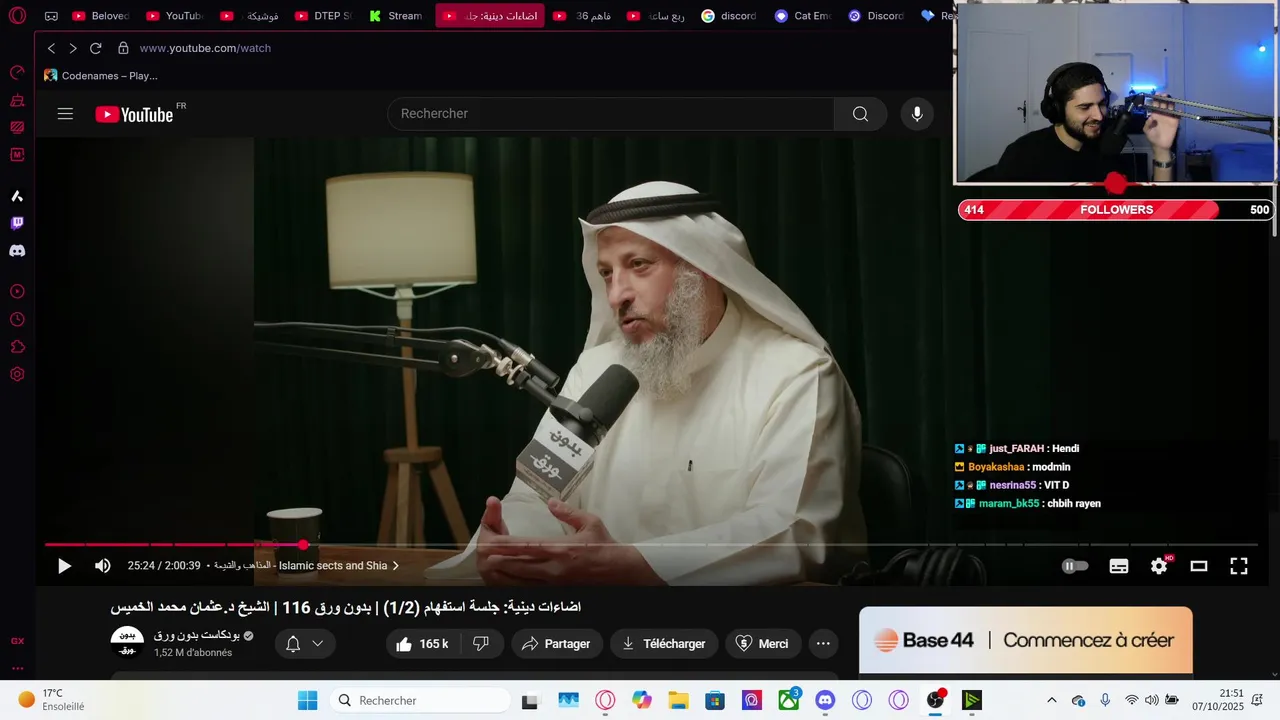This screenshot has height=720, width=1280.
Task: Click the taskbar Rechercher search box
Action: (x=420, y=700)
